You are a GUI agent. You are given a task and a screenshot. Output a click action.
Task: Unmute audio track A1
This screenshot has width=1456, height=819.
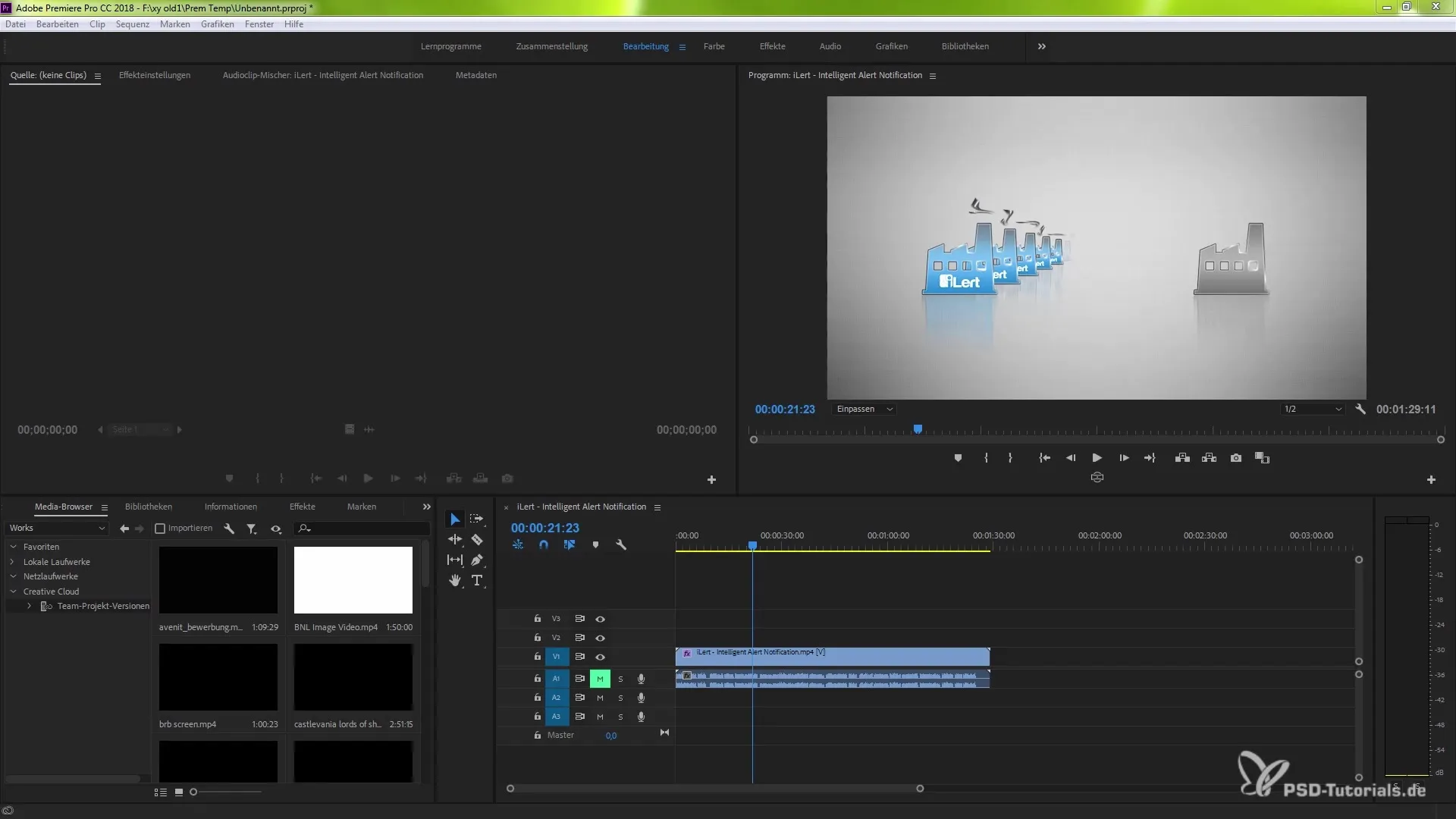pyautogui.click(x=600, y=679)
